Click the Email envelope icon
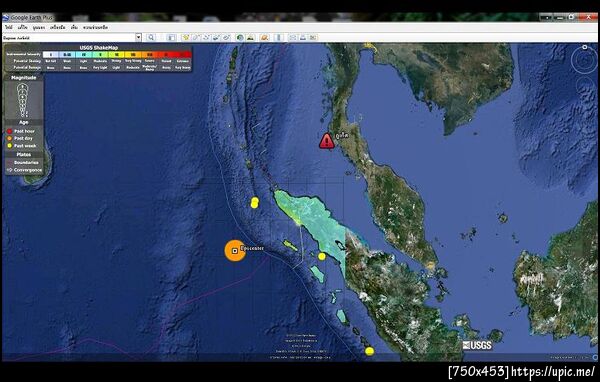600x382 pixels. (x=293, y=37)
